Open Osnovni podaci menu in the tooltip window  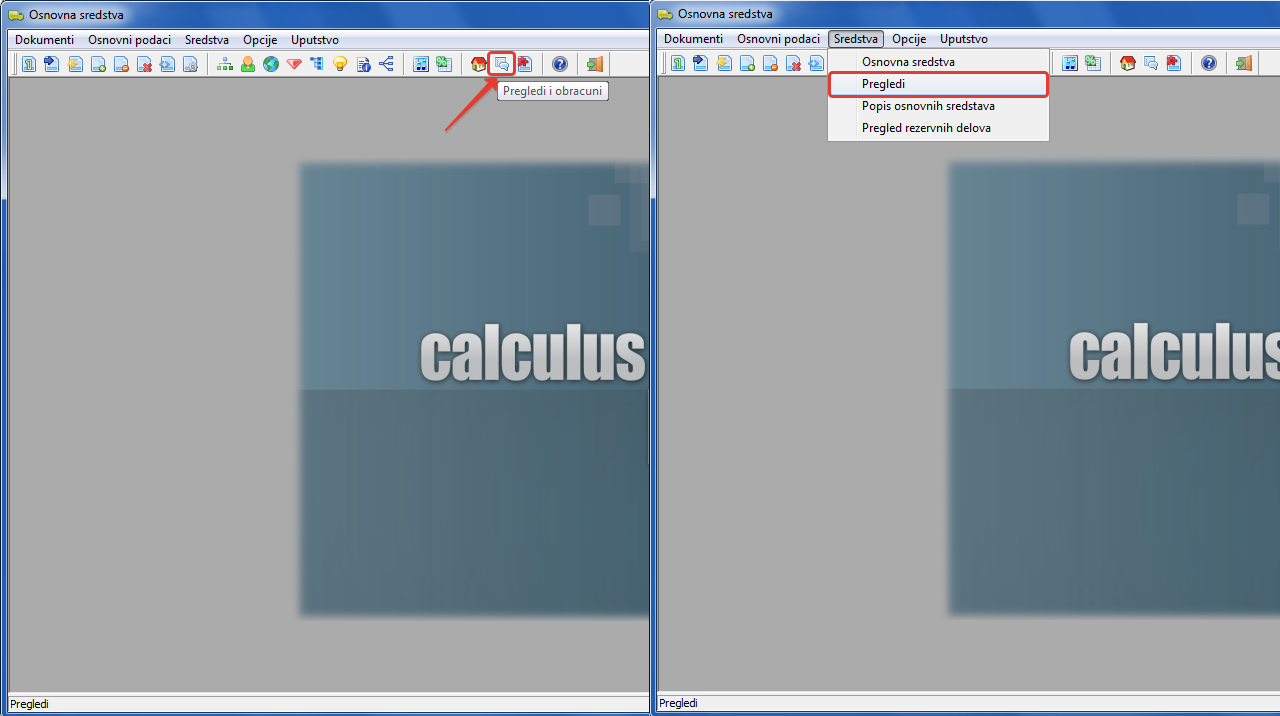pyautogui.click(x=130, y=40)
